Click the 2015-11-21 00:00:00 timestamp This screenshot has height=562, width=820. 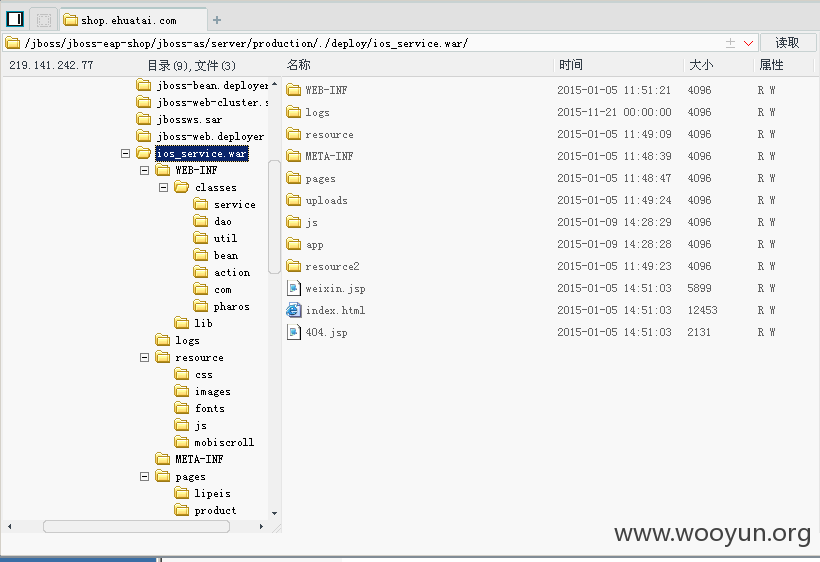(614, 112)
